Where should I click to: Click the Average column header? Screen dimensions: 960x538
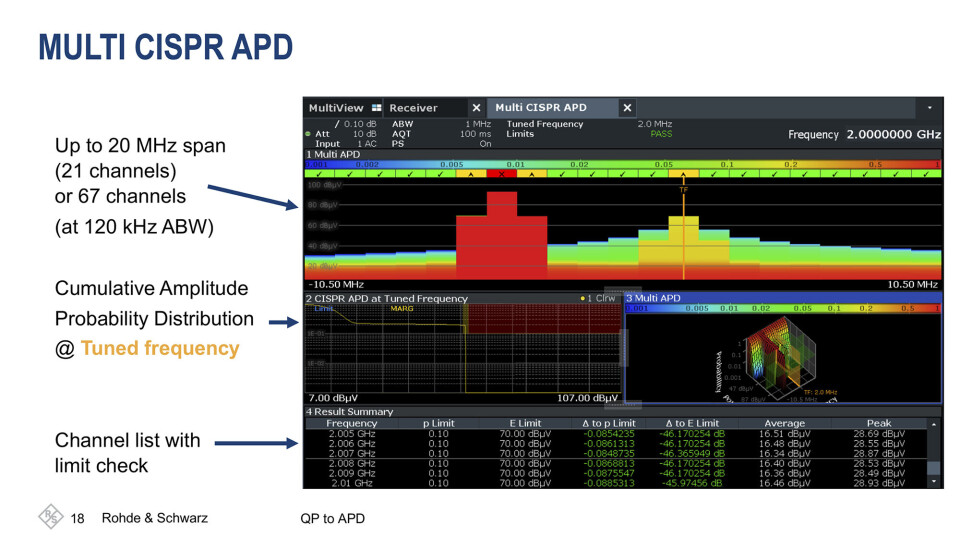(784, 423)
